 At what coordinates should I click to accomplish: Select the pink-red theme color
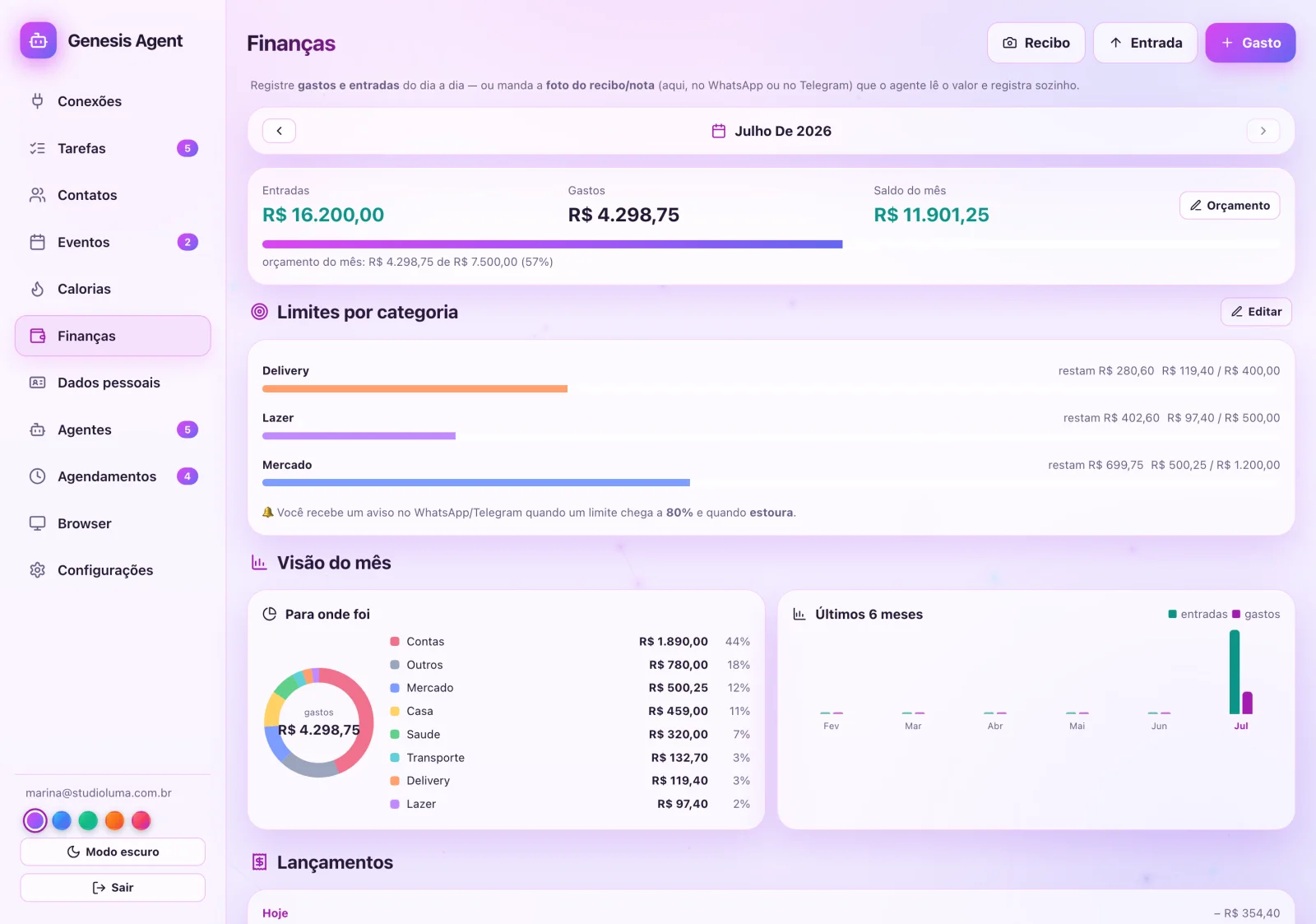pos(141,820)
